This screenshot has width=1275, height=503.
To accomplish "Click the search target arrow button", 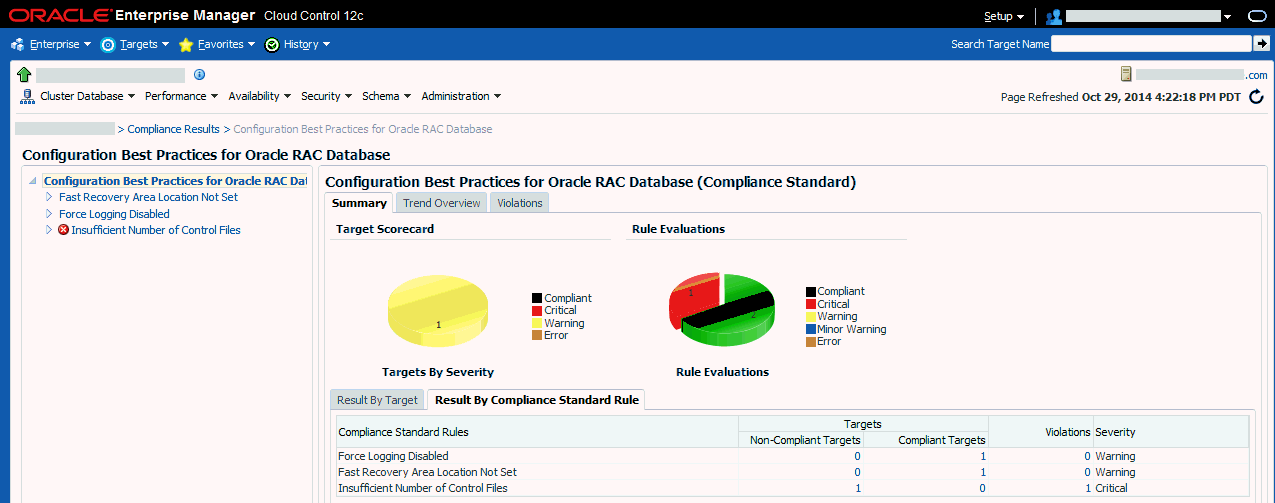I will point(1261,44).
